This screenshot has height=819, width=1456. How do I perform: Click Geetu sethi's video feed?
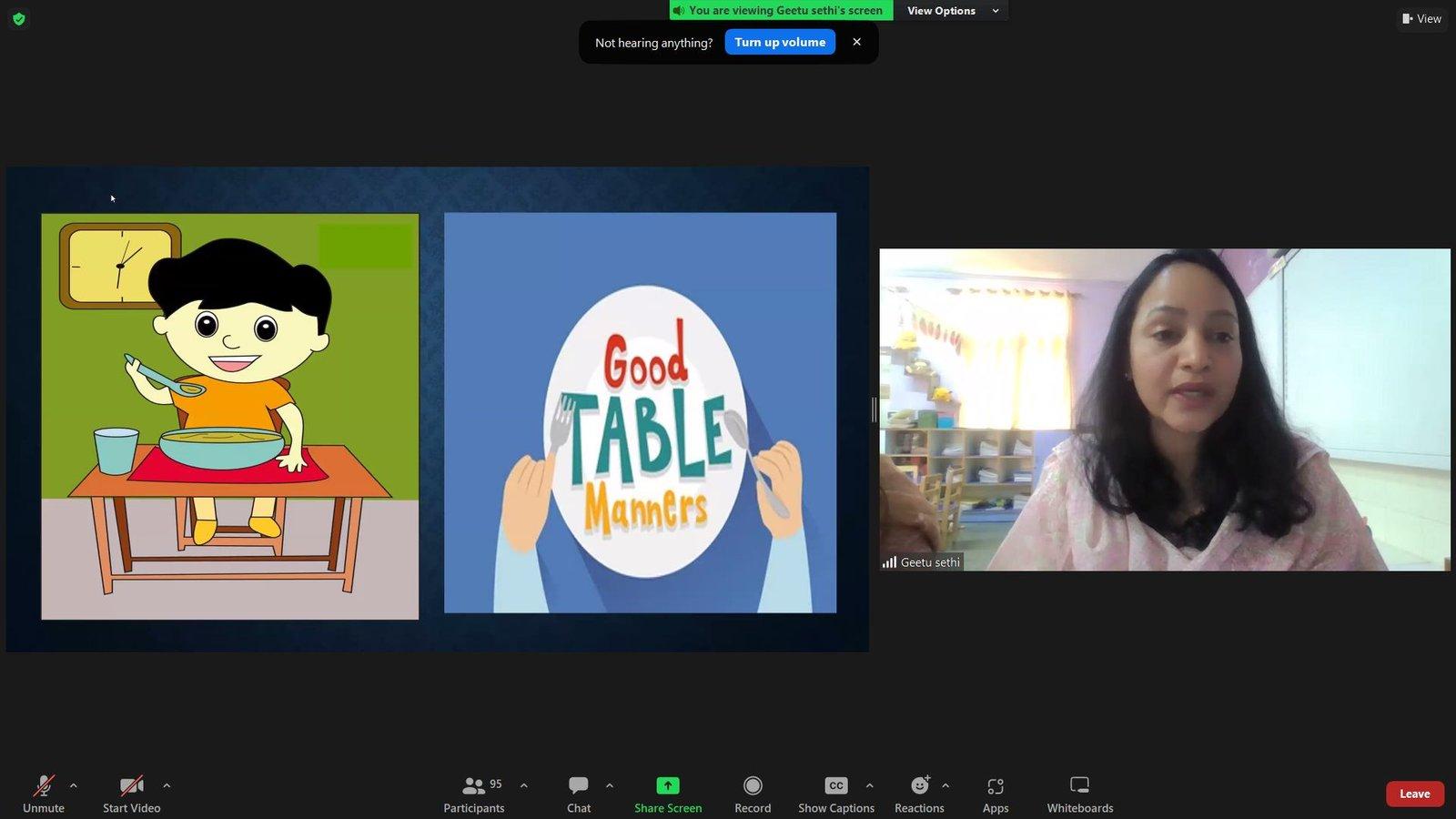[1165, 409]
